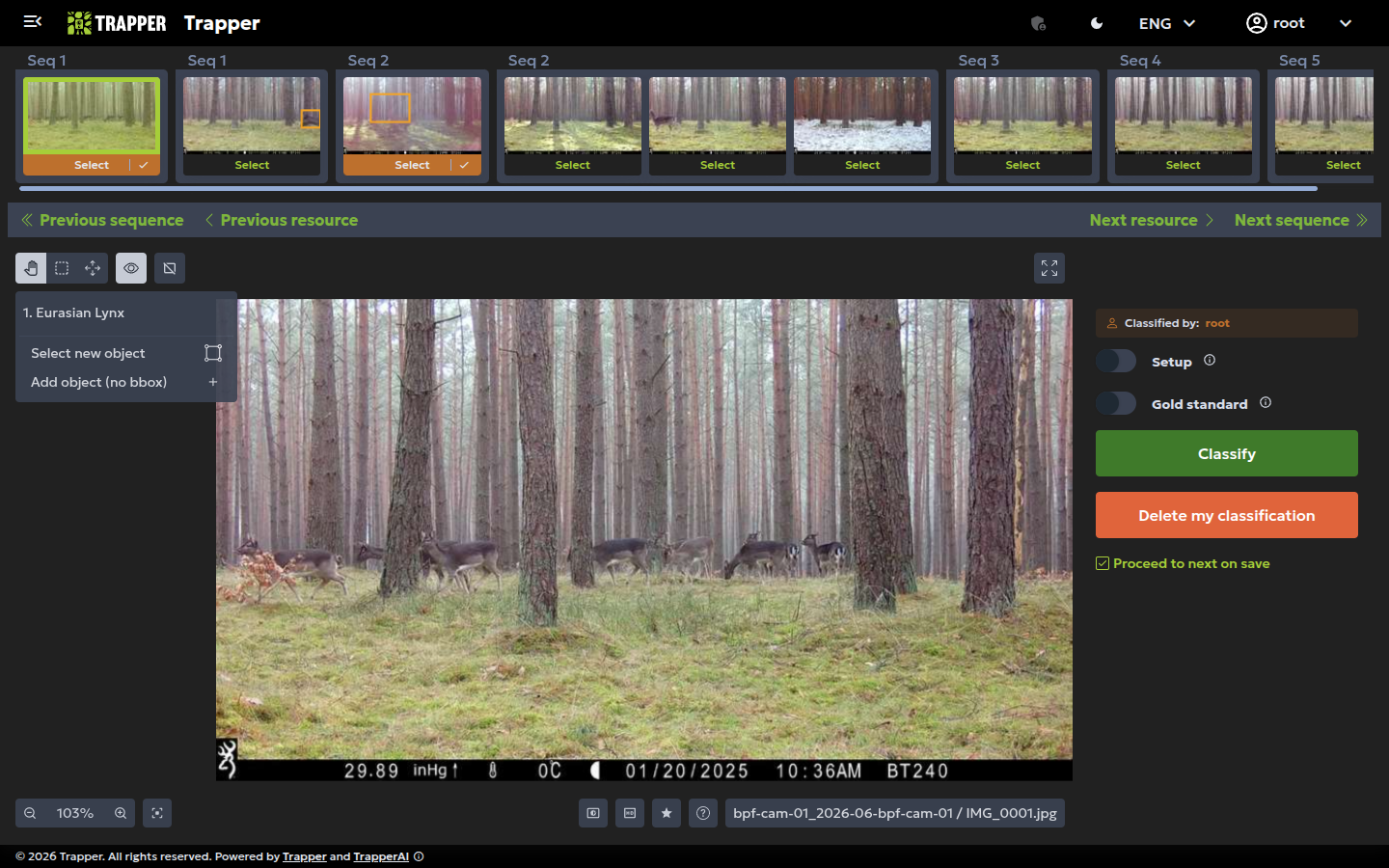This screenshot has height=868, width=1389.
Task: Open the question mark help icon
Action: tap(703, 813)
